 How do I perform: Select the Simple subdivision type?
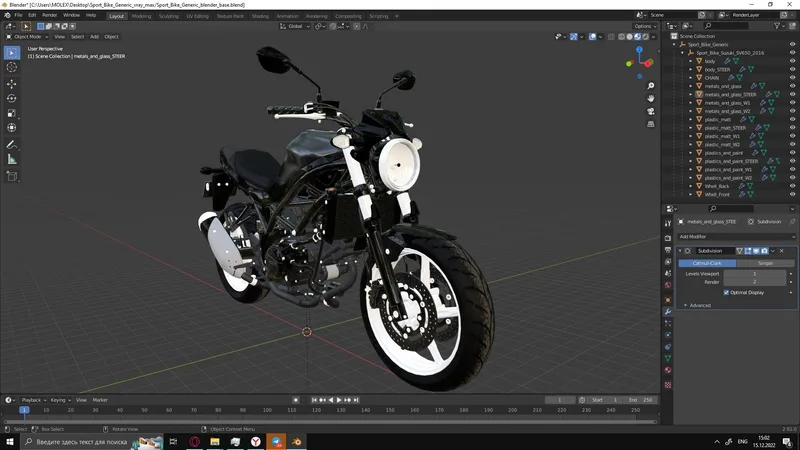pyautogui.click(x=765, y=263)
